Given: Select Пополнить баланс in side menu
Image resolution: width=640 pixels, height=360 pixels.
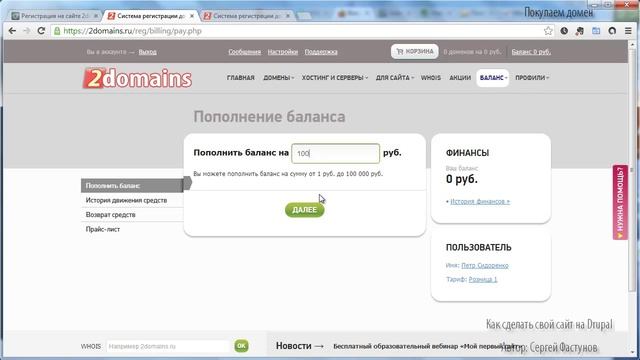Looking at the screenshot, I should point(132,186).
